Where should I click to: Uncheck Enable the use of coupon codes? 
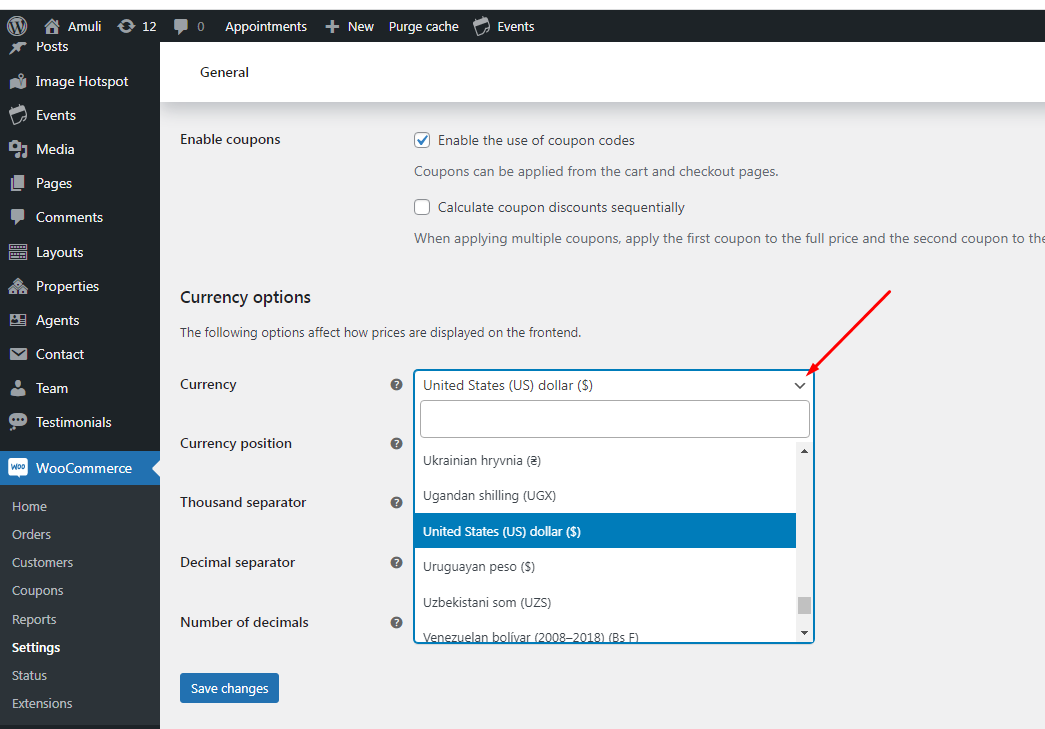pos(422,140)
